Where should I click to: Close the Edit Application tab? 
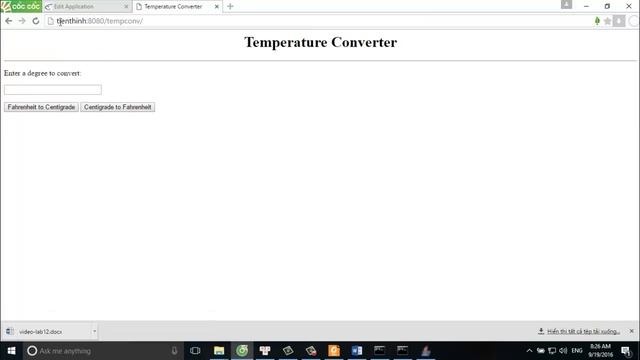click(x=126, y=7)
